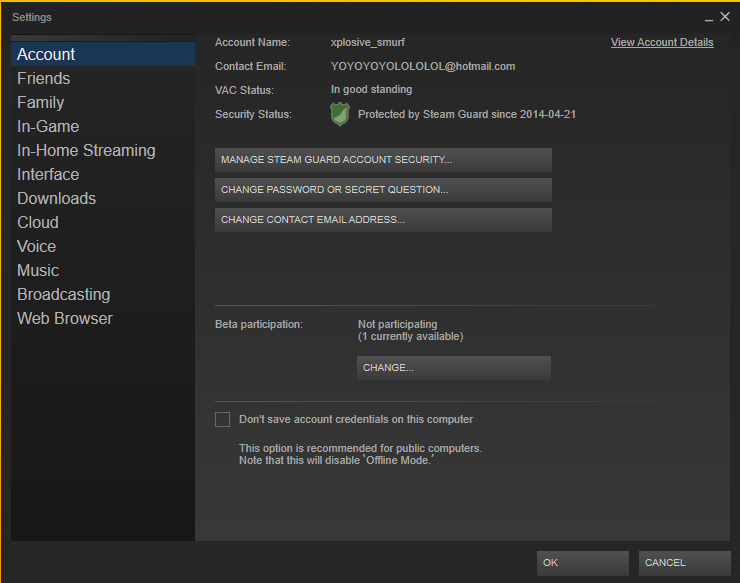
Task: Close the Settings window
Action: point(725,17)
